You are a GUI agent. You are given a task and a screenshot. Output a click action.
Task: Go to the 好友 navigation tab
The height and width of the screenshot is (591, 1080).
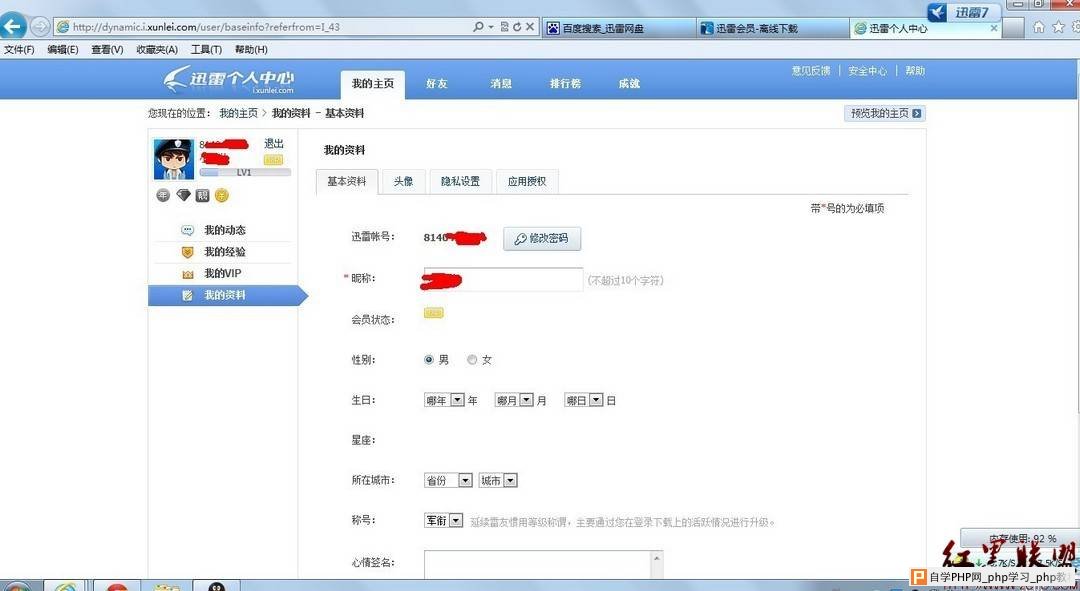(x=437, y=84)
